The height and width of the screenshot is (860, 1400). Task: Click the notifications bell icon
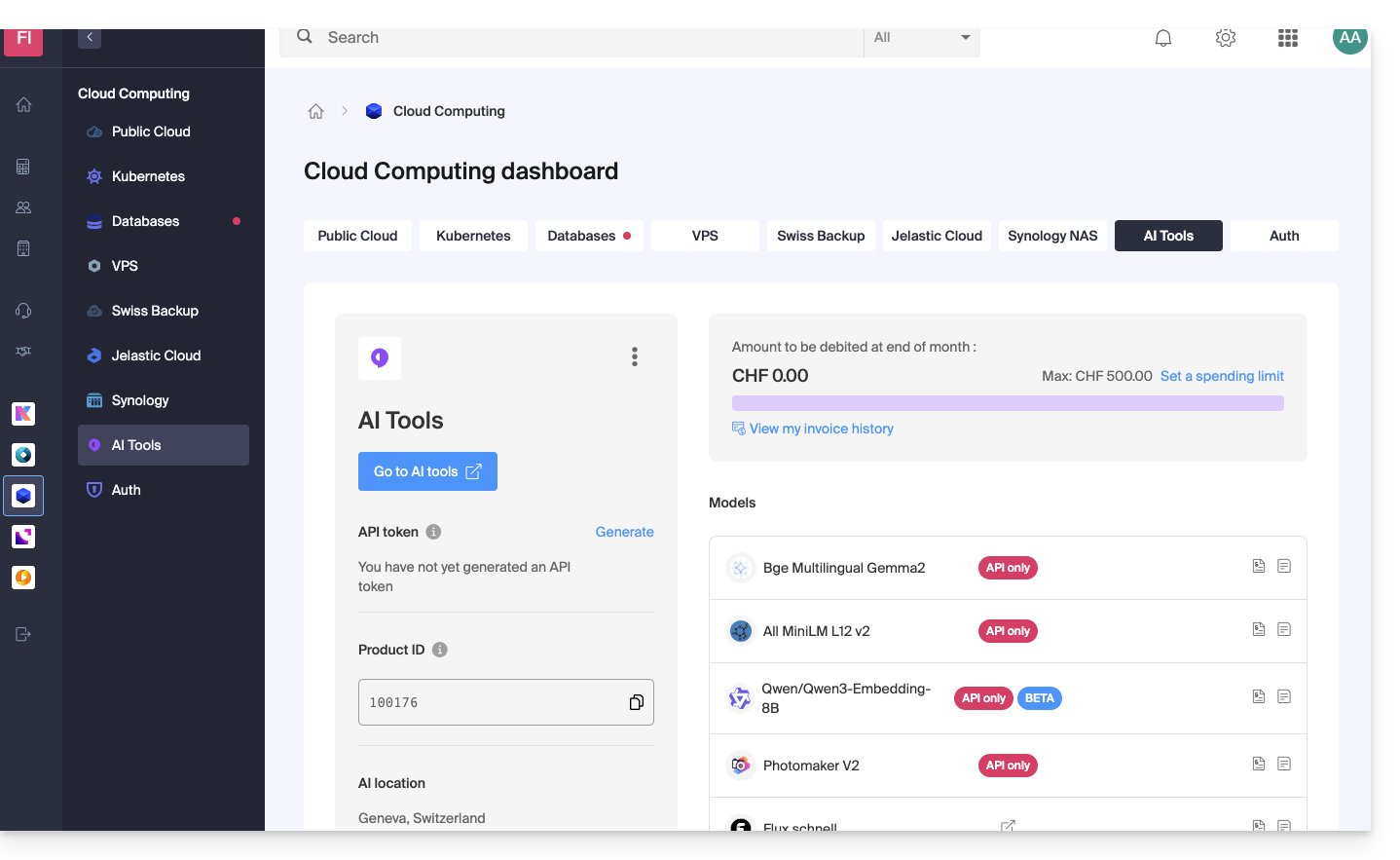[1162, 38]
